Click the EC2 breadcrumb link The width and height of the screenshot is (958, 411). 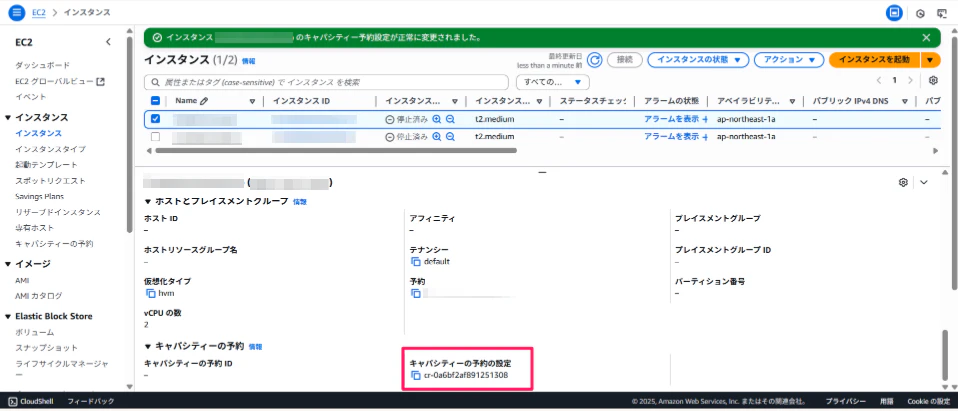[38, 12]
